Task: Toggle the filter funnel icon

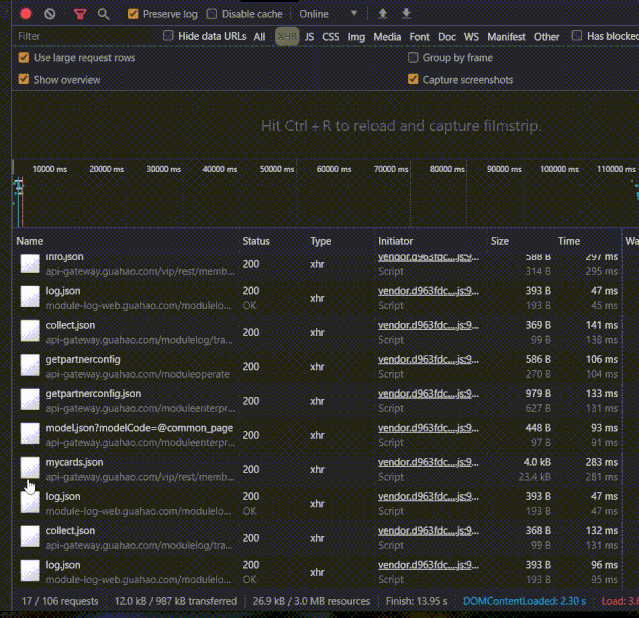Action: click(x=80, y=14)
